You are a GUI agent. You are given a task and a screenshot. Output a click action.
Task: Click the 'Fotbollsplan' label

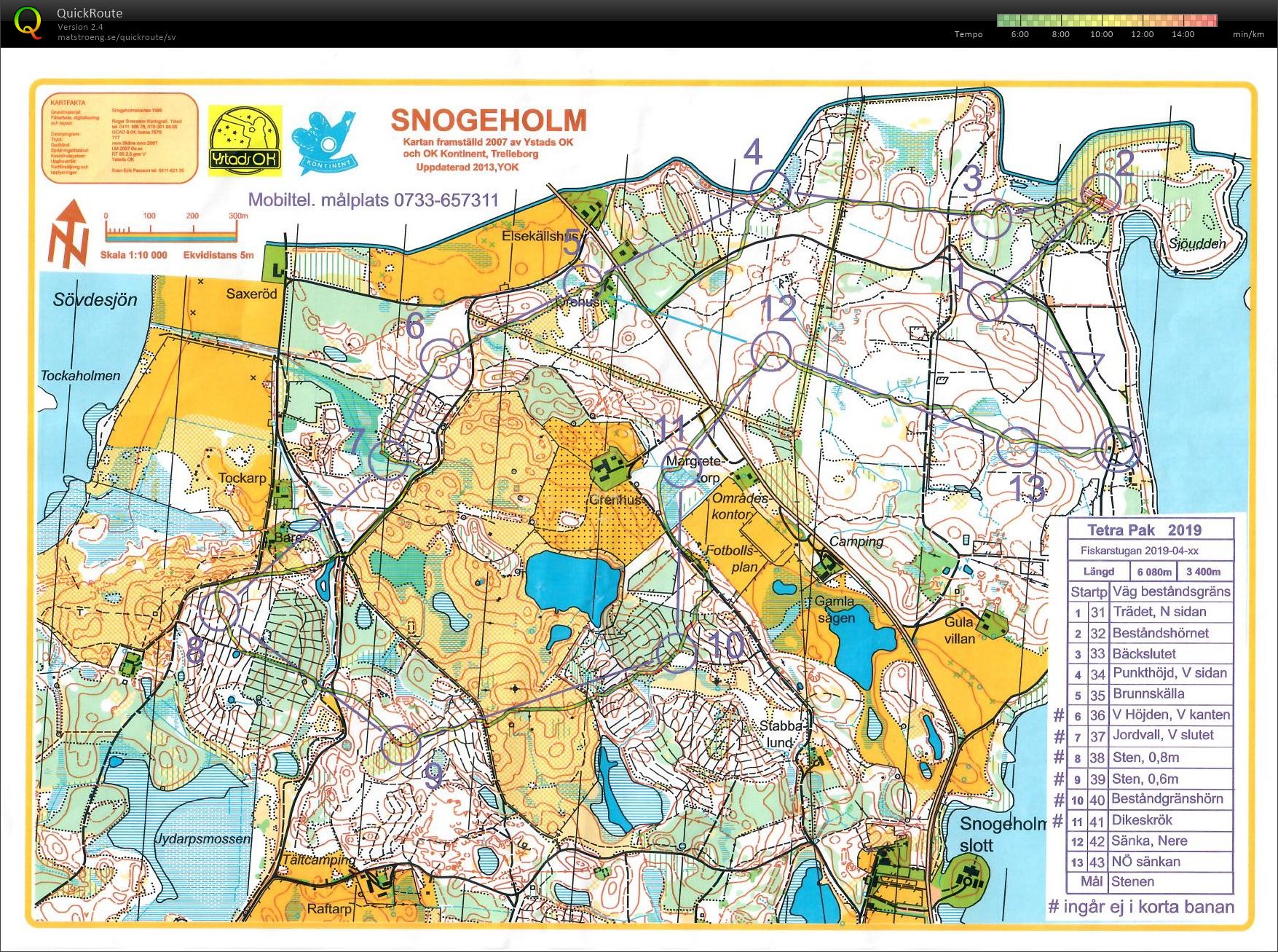[732, 559]
